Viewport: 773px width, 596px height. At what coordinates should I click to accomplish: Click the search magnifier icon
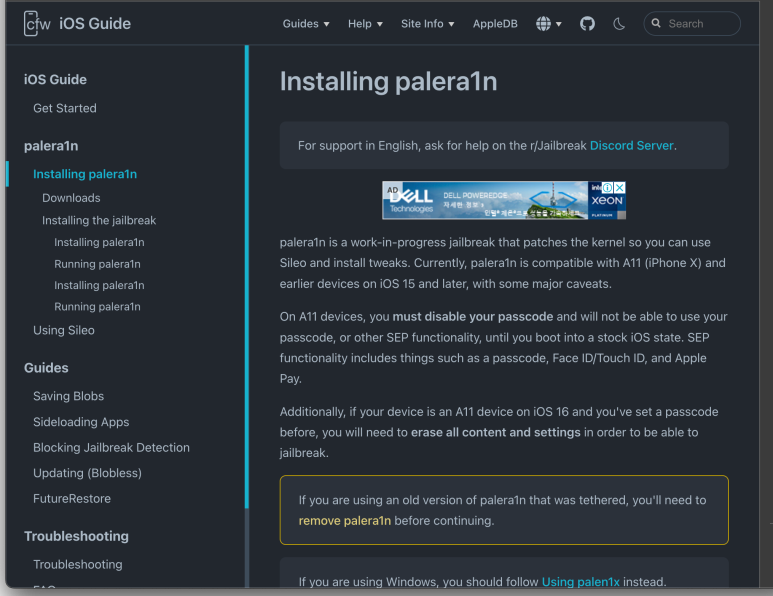pyautogui.click(x=656, y=23)
